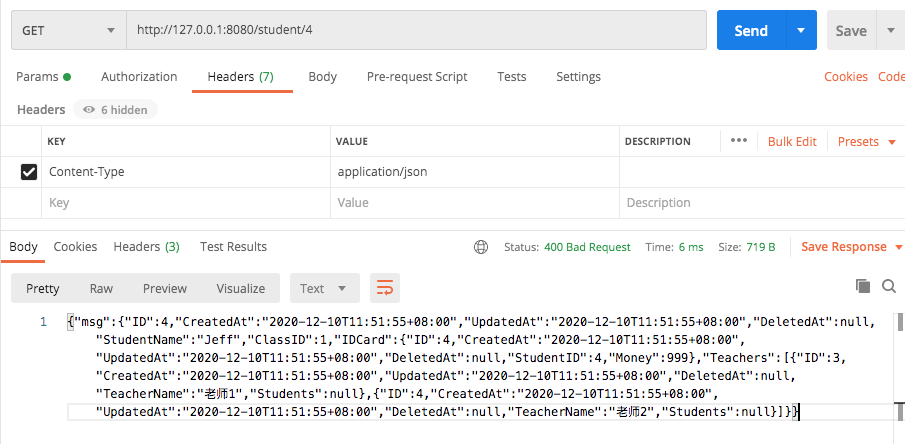Switch to the Test Results tab

[233, 247]
